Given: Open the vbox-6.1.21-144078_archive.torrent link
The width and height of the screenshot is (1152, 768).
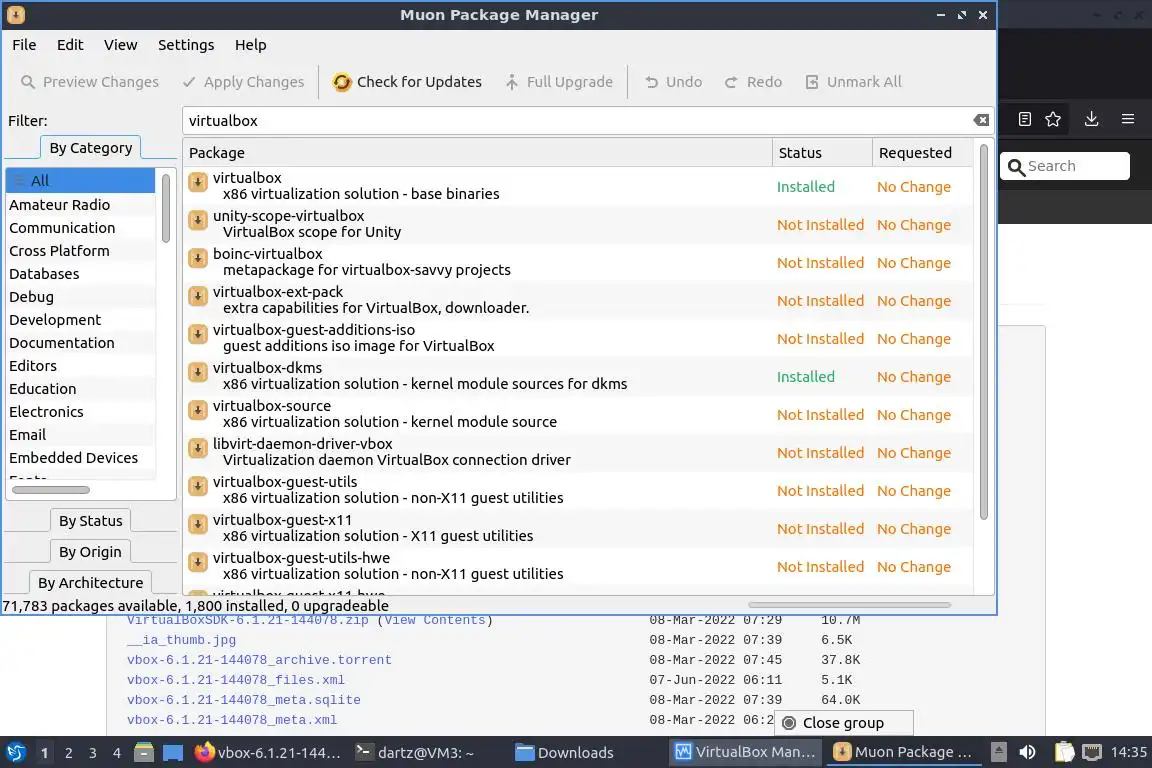Looking at the screenshot, I should click(259, 660).
